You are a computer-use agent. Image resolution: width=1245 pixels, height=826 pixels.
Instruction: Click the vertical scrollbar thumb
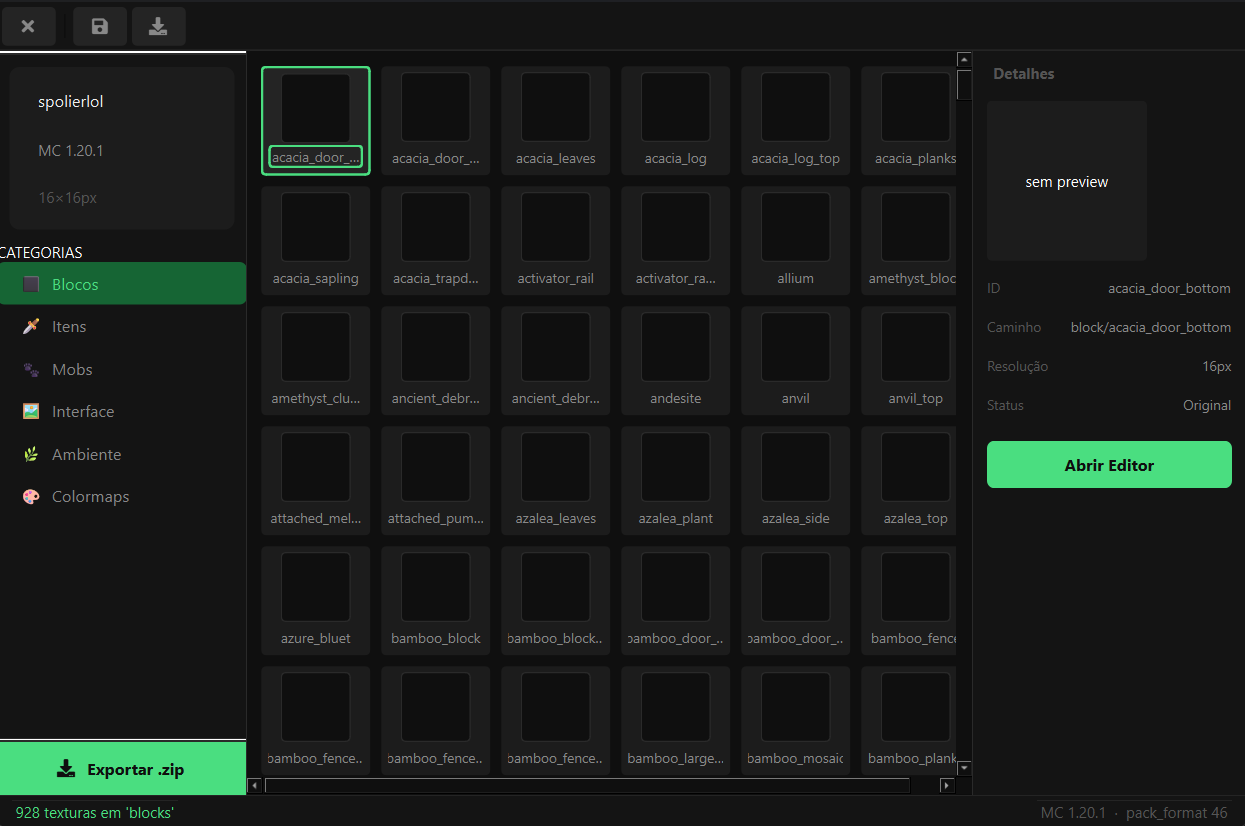tap(964, 85)
